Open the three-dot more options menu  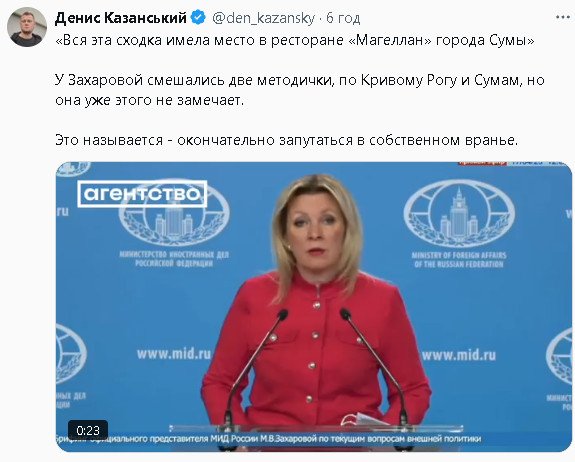(x=563, y=17)
